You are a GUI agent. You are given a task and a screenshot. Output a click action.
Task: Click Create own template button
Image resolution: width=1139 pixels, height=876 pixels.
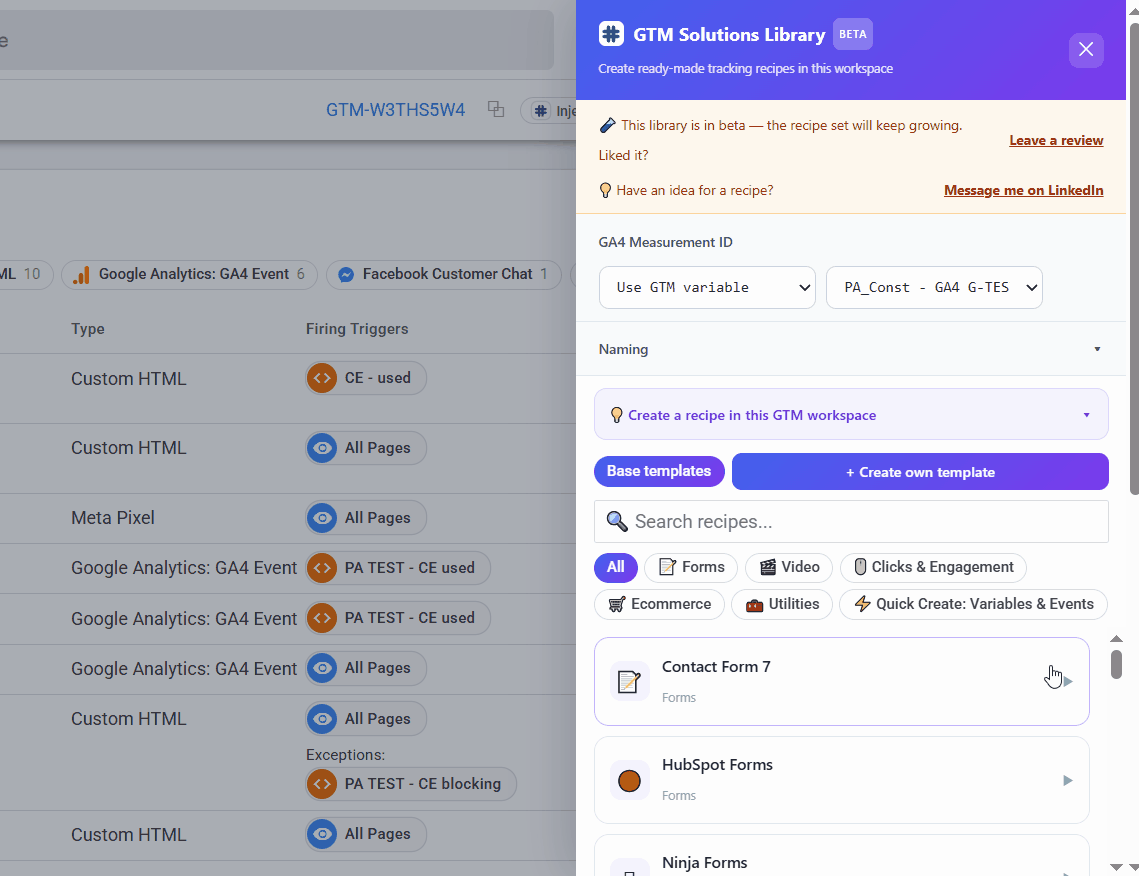click(x=920, y=472)
